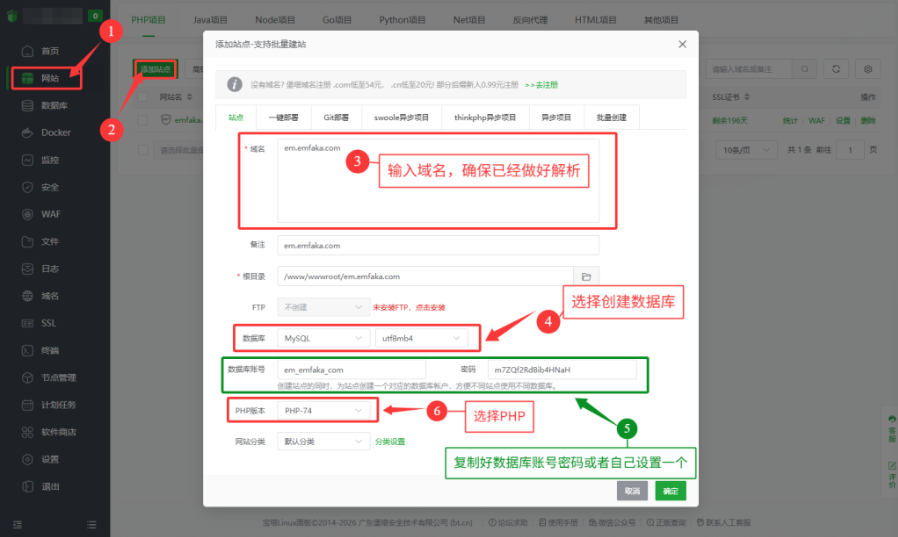Switch to the Python项目 tab
898x537 pixels.
coord(402,20)
